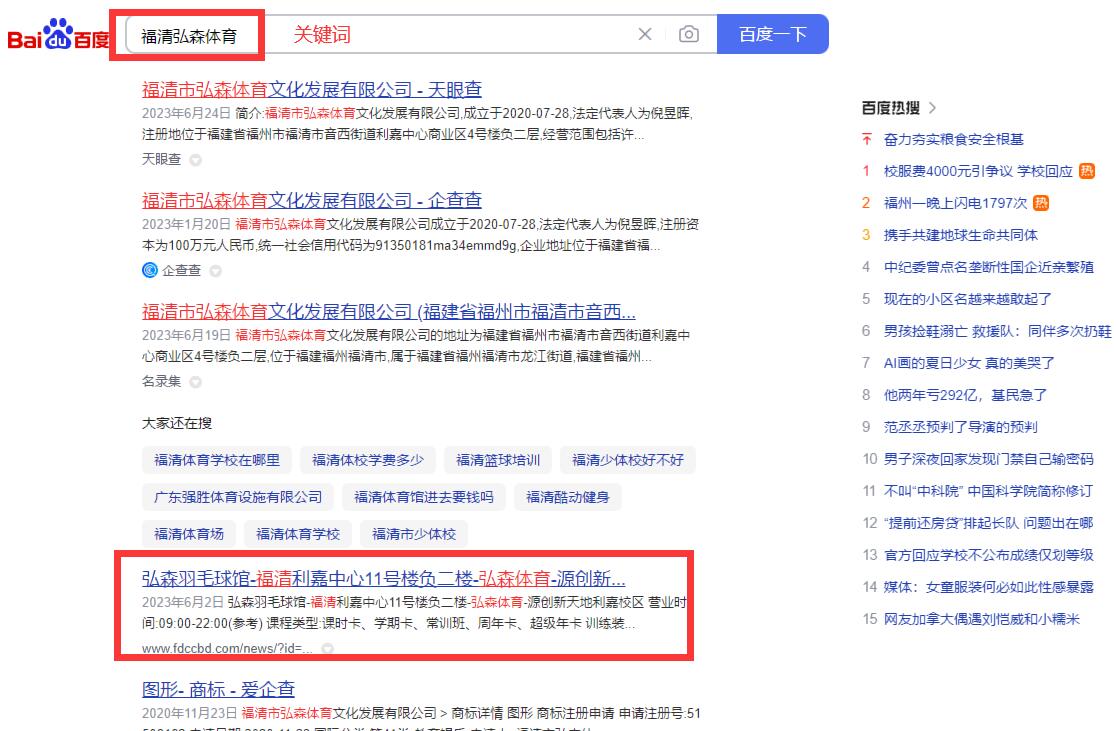This screenshot has height=731, width=1116.
Task: Select related search 福清酷动健身
Action: tap(567, 497)
